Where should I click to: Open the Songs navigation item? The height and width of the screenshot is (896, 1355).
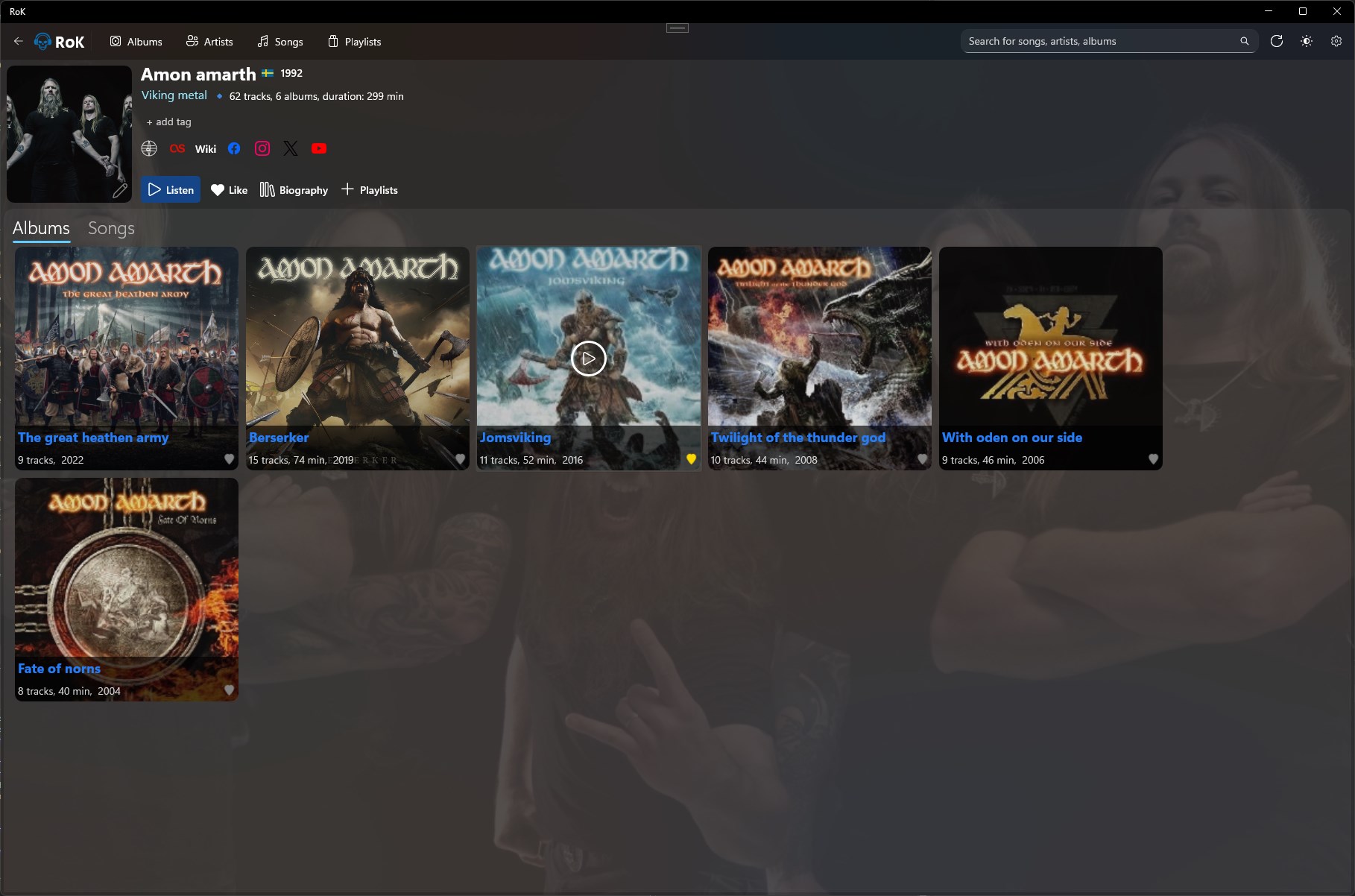[280, 42]
